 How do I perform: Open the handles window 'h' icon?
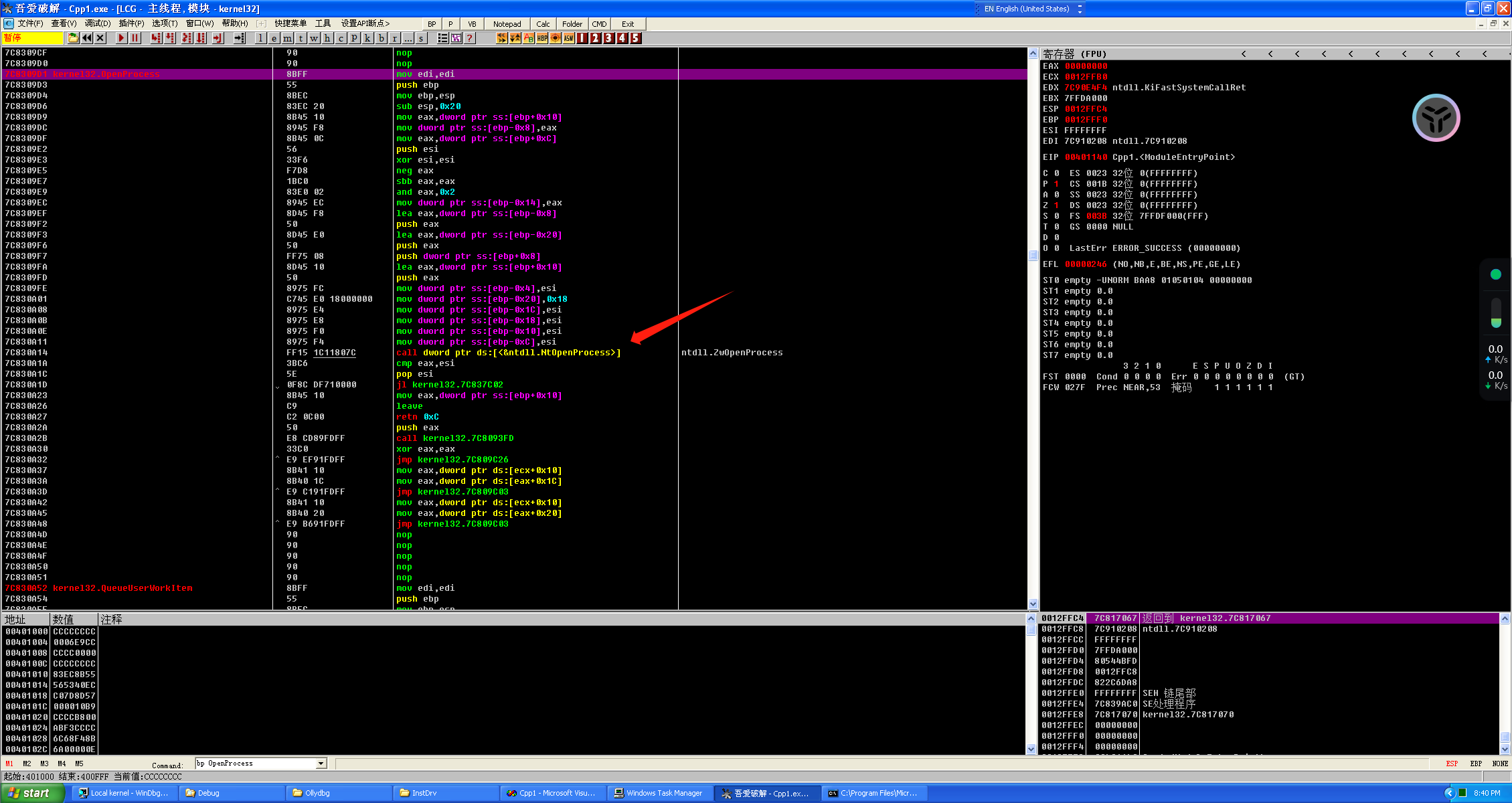(x=327, y=38)
